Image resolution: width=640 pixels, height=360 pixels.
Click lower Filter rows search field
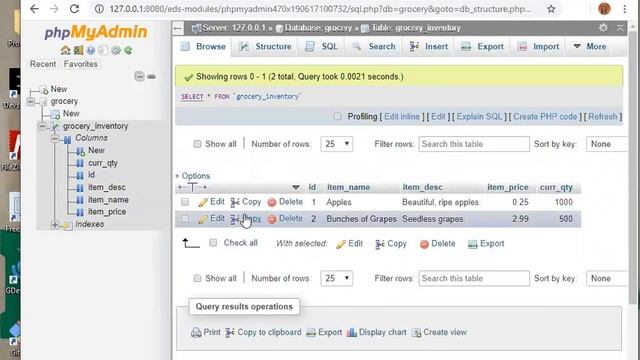(x=474, y=278)
